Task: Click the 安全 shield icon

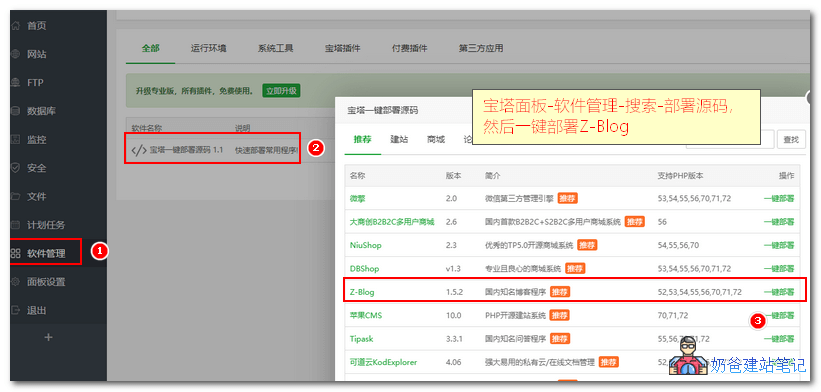Action: (15, 168)
